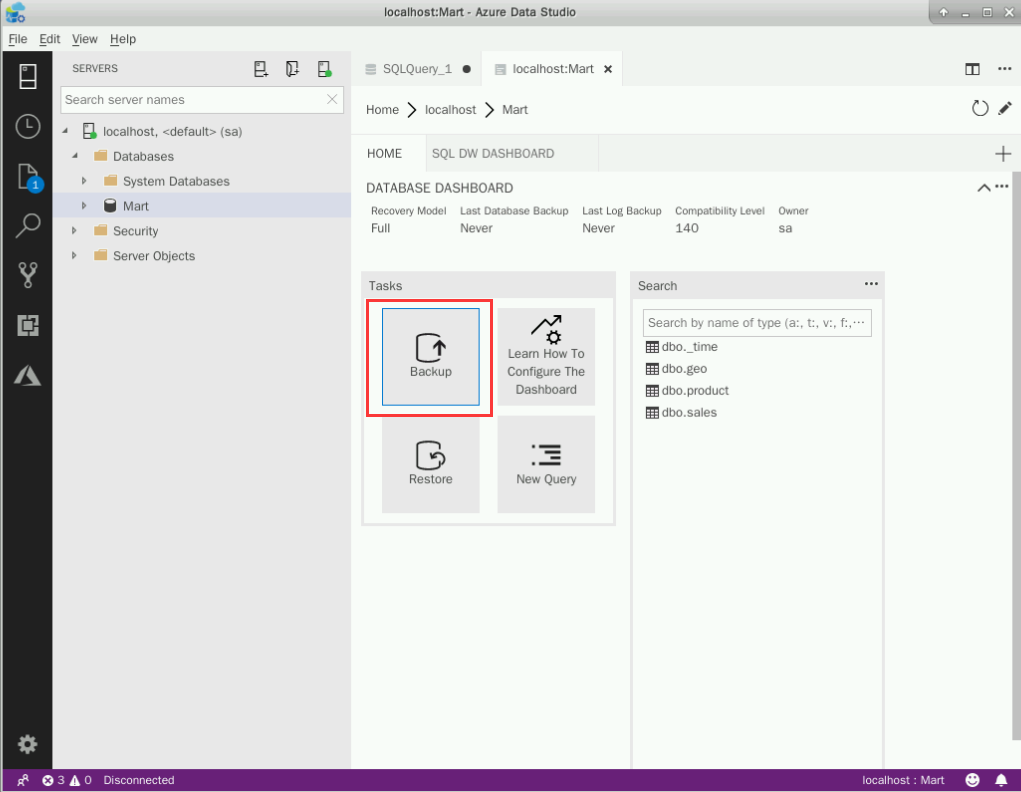The height and width of the screenshot is (792, 1021).
Task: Click the Search server names field
Action: [x=193, y=100]
